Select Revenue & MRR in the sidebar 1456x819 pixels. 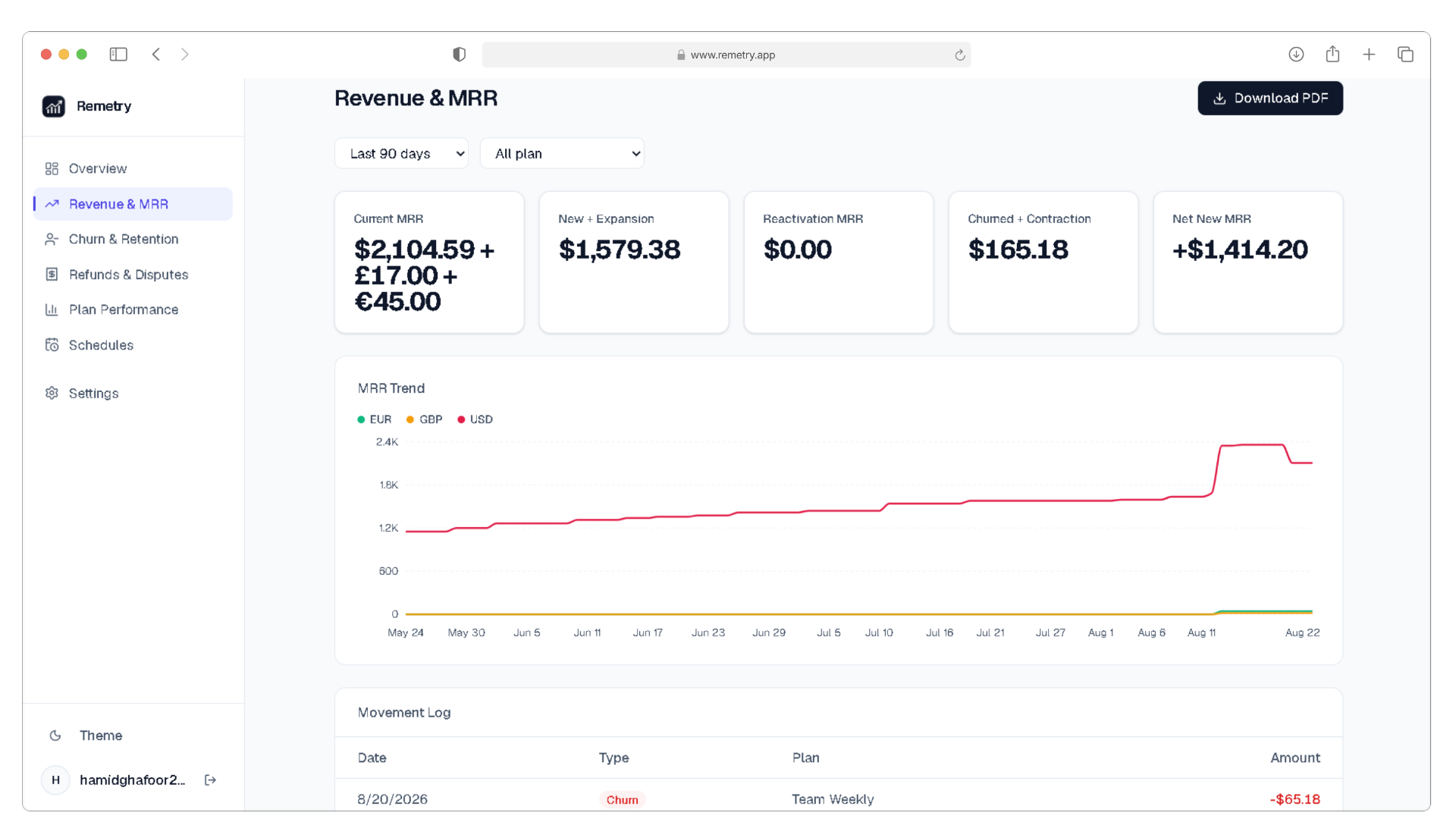pyautogui.click(x=133, y=204)
